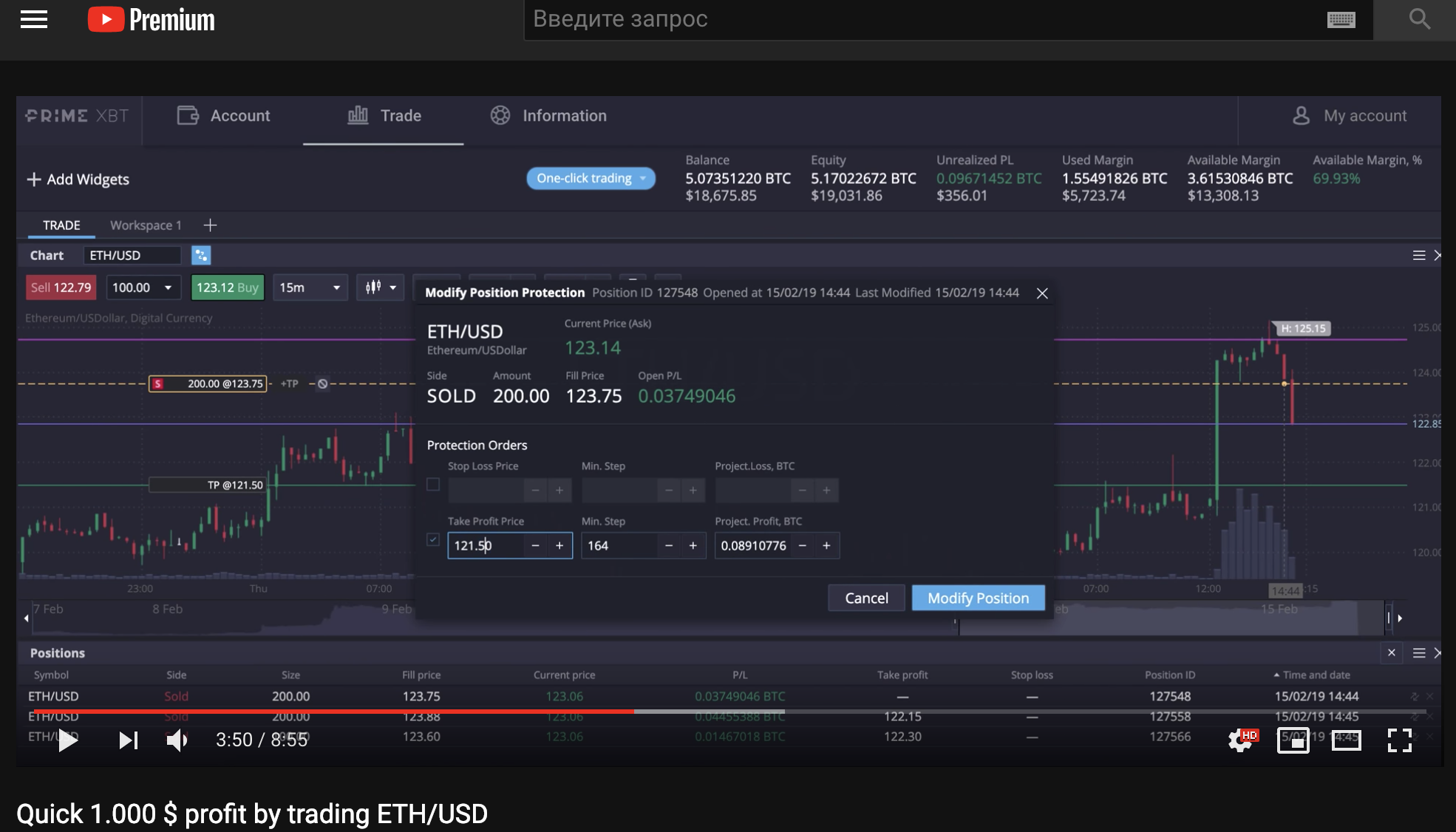Focus the YouTube search query field

tap(924, 19)
